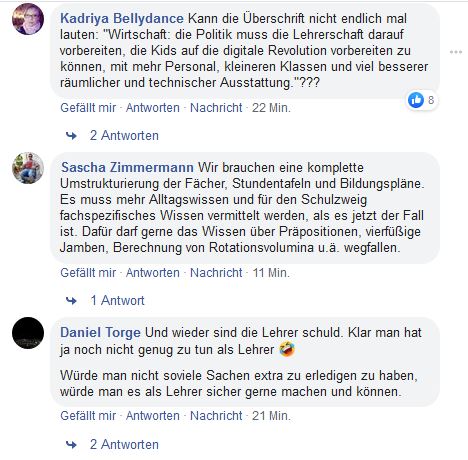The image size is (468, 460).
Task: Expand 1 Antwort under Sascha's comment
Action: (x=117, y=301)
